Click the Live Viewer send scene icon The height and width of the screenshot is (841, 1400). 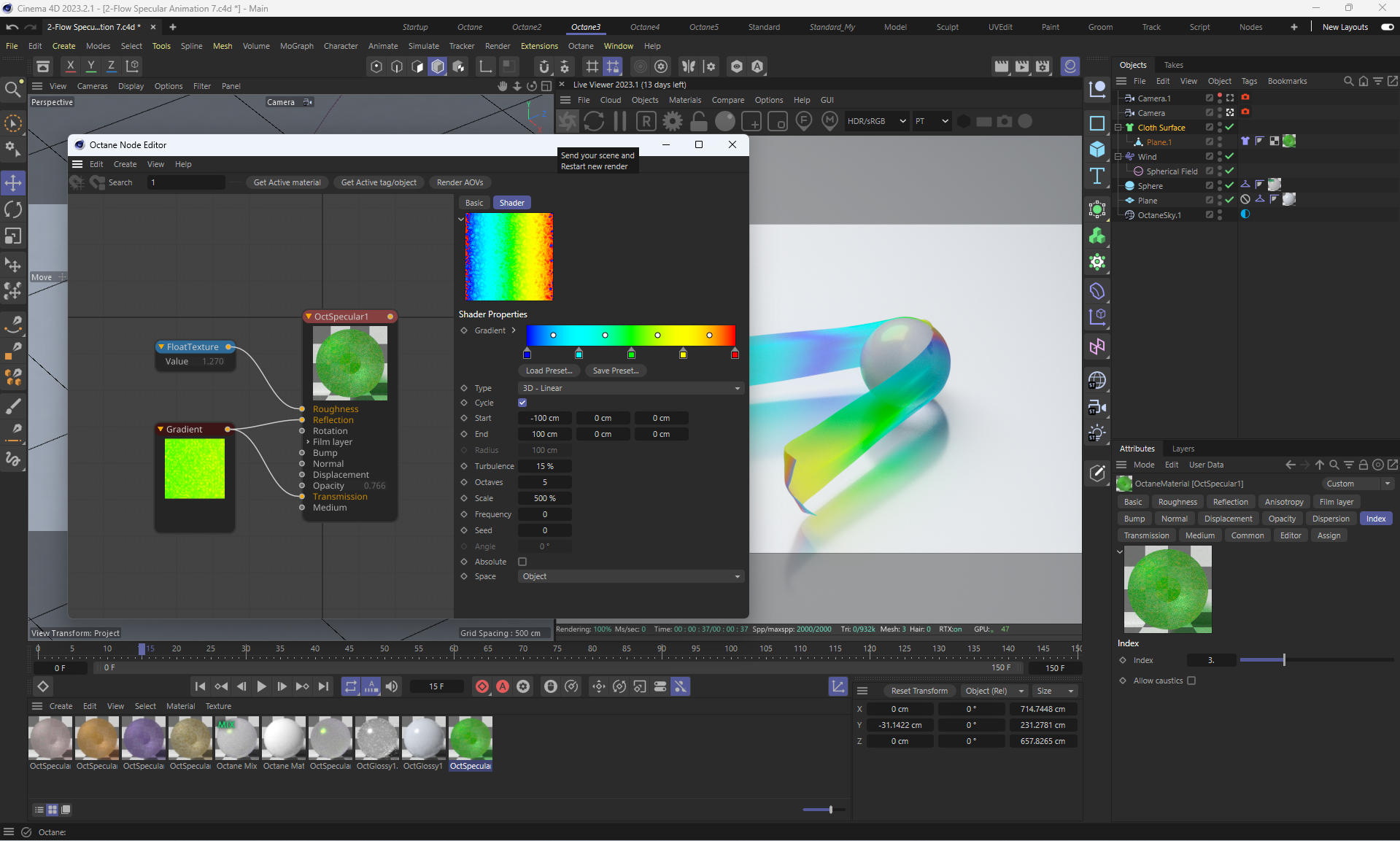[x=568, y=121]
